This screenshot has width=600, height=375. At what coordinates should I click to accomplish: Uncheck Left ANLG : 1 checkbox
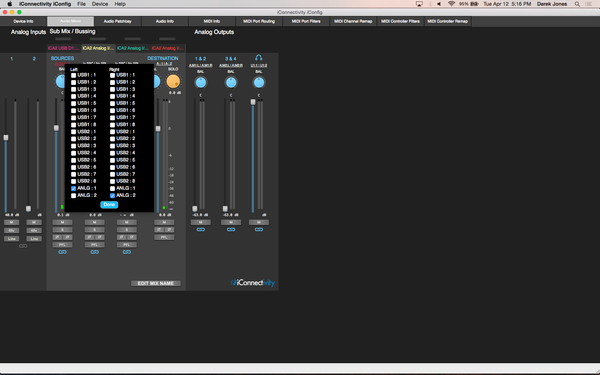coord(73,188)
